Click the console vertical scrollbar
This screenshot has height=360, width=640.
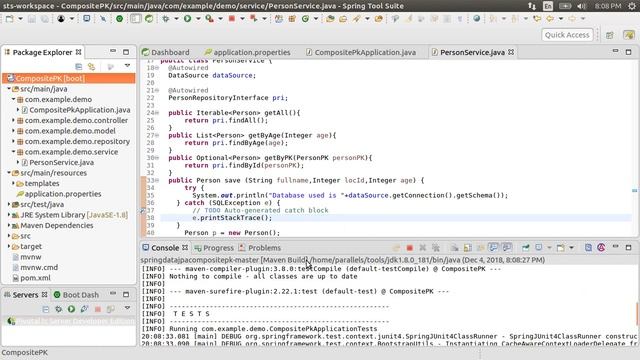pos(637,314)
